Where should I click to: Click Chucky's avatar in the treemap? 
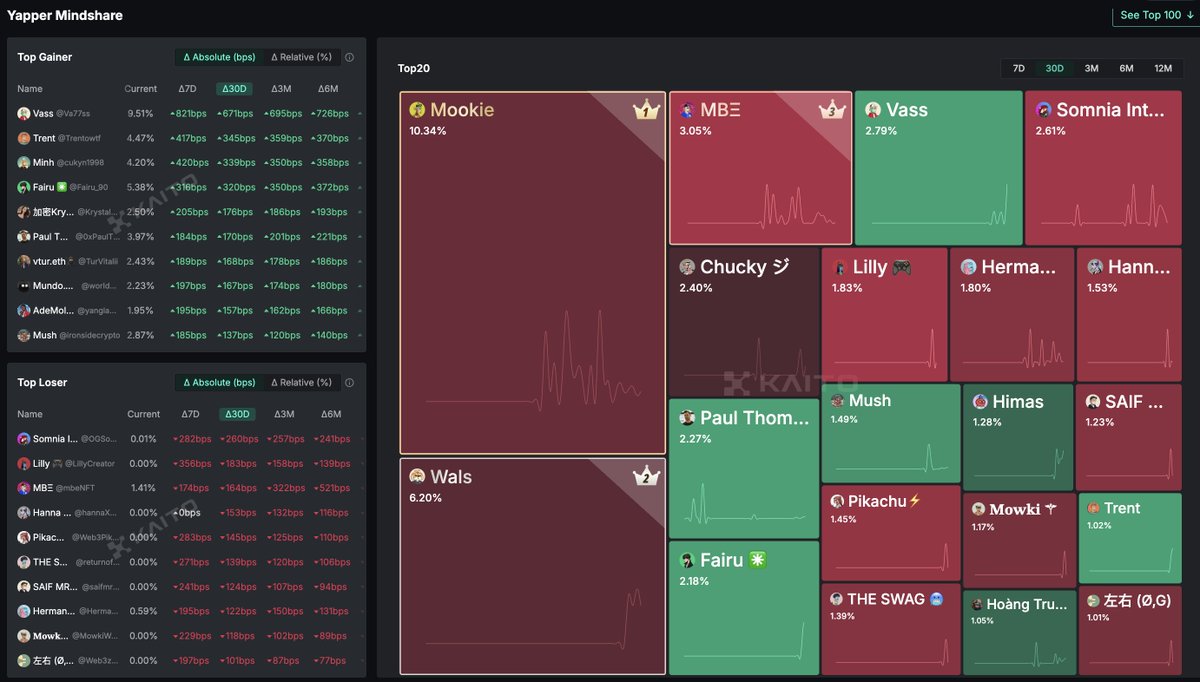coord(687,267)
